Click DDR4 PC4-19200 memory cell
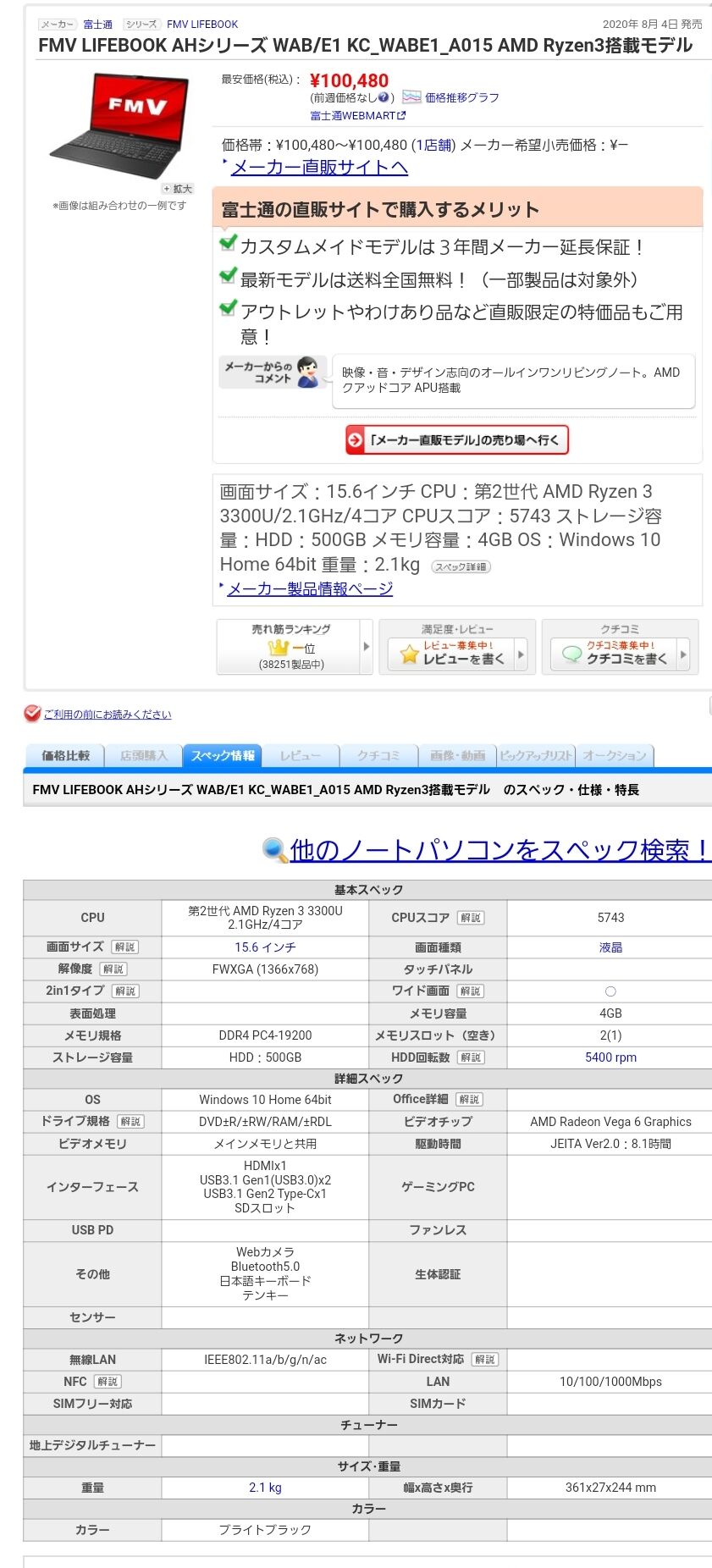The height and width of the screenshot is (1568, 712). 265,1035
